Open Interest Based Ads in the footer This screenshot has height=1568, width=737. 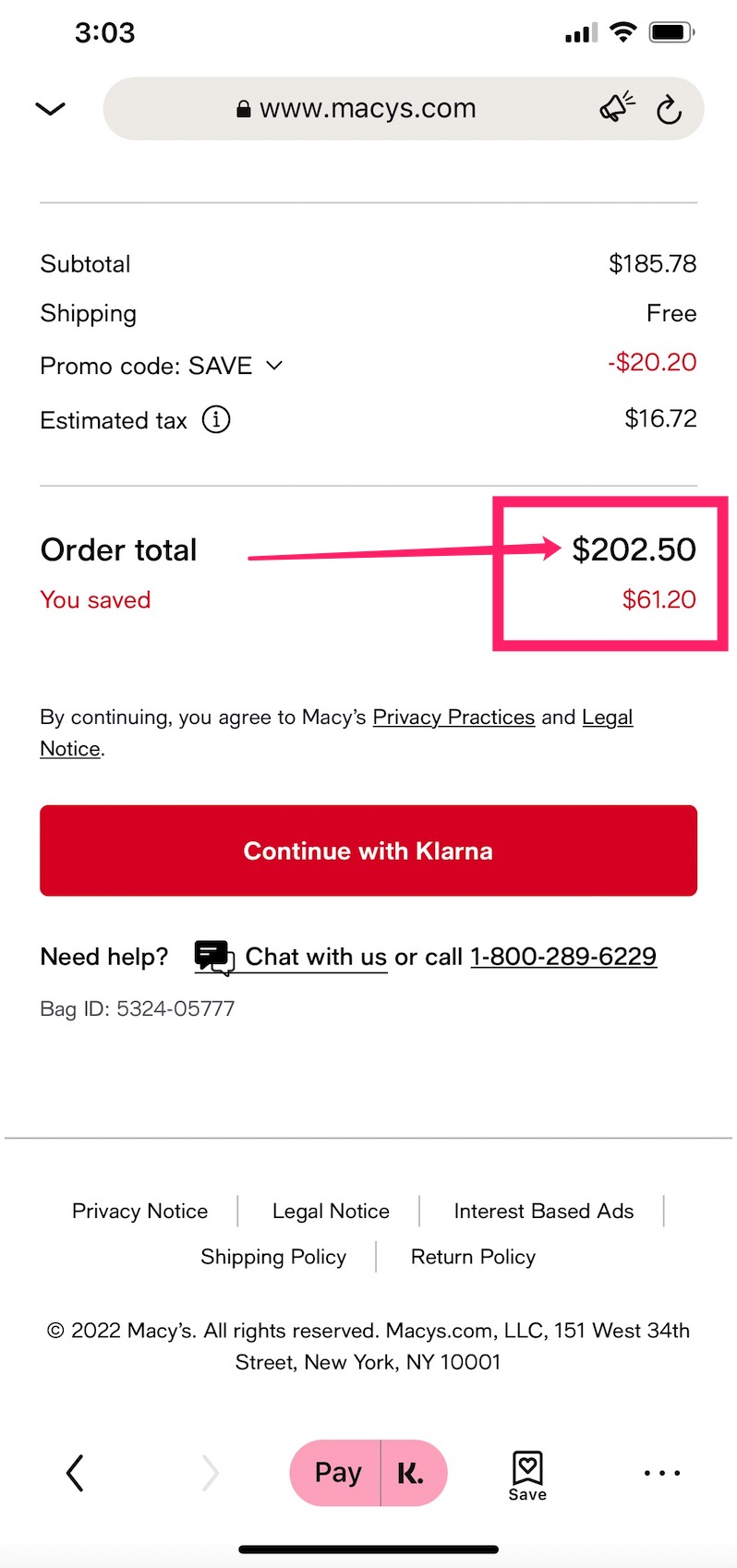point(543,1210)
